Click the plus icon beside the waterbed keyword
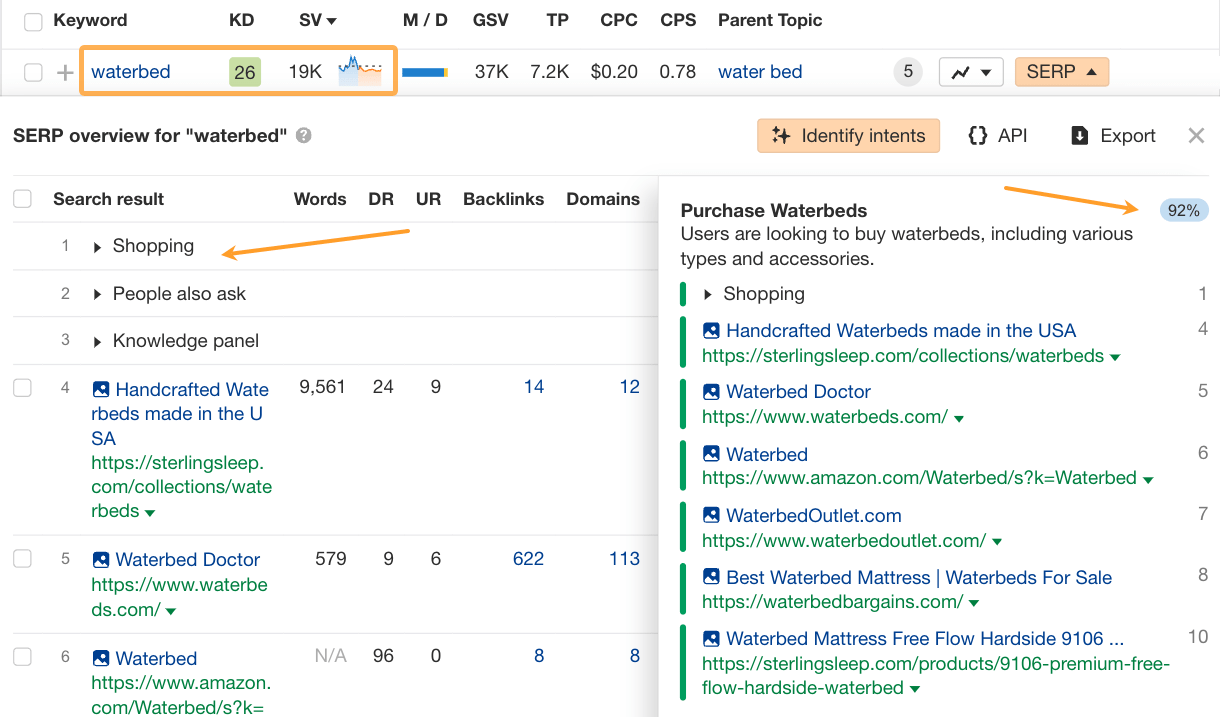1220x717 pixels. pos(63,71)
